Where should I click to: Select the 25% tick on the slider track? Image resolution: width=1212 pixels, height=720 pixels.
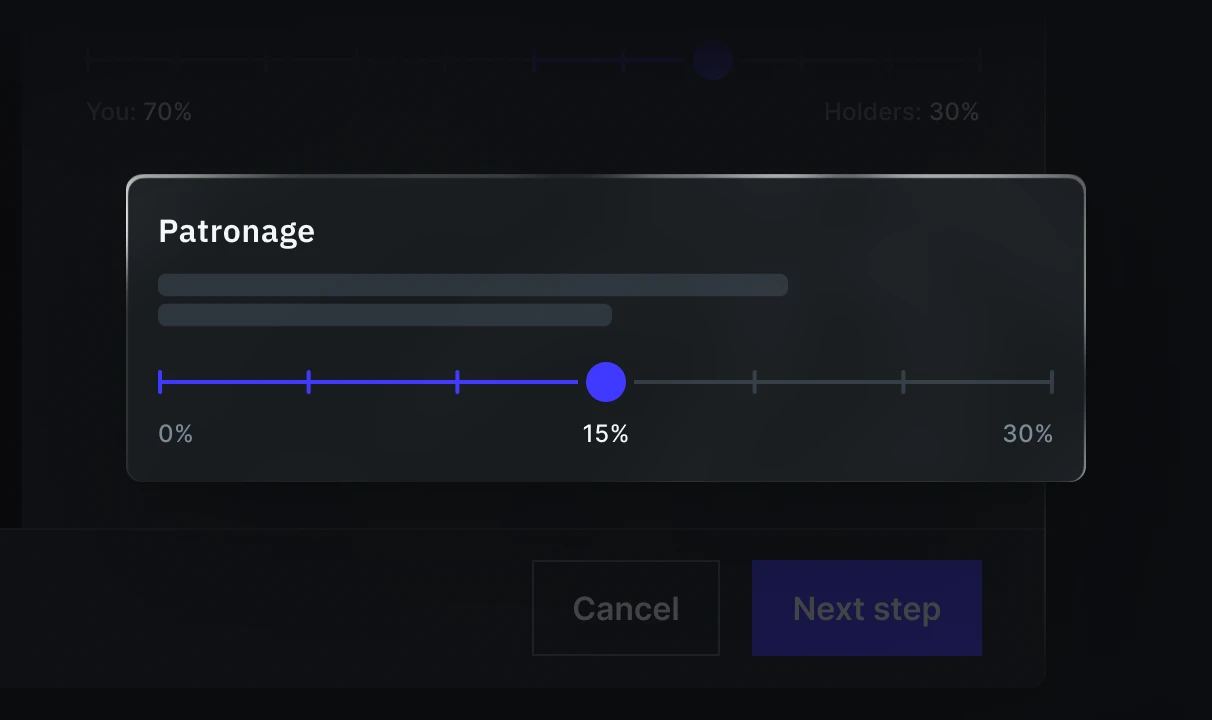coord(903,382)
